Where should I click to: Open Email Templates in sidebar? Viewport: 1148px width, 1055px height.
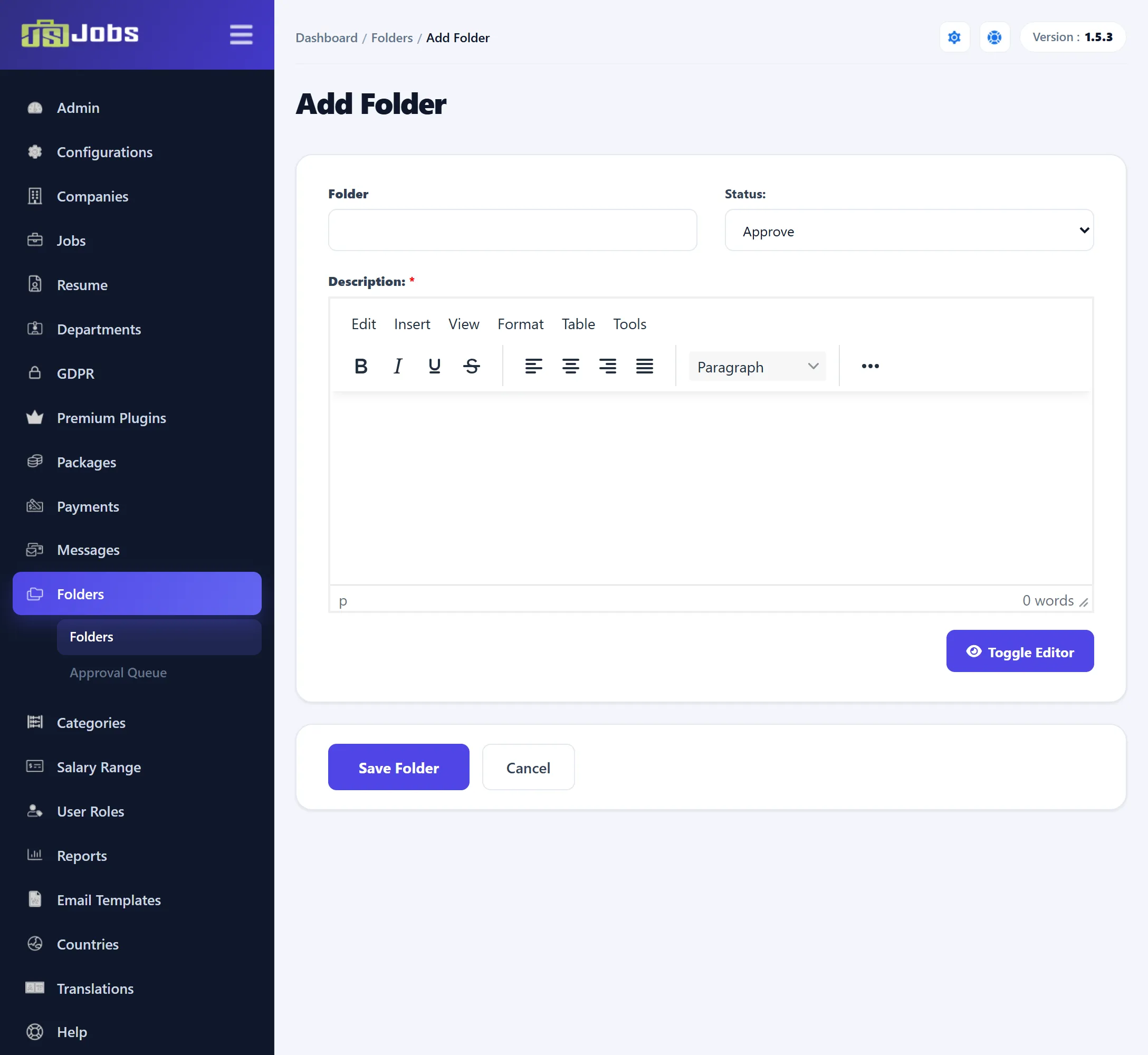137,900
